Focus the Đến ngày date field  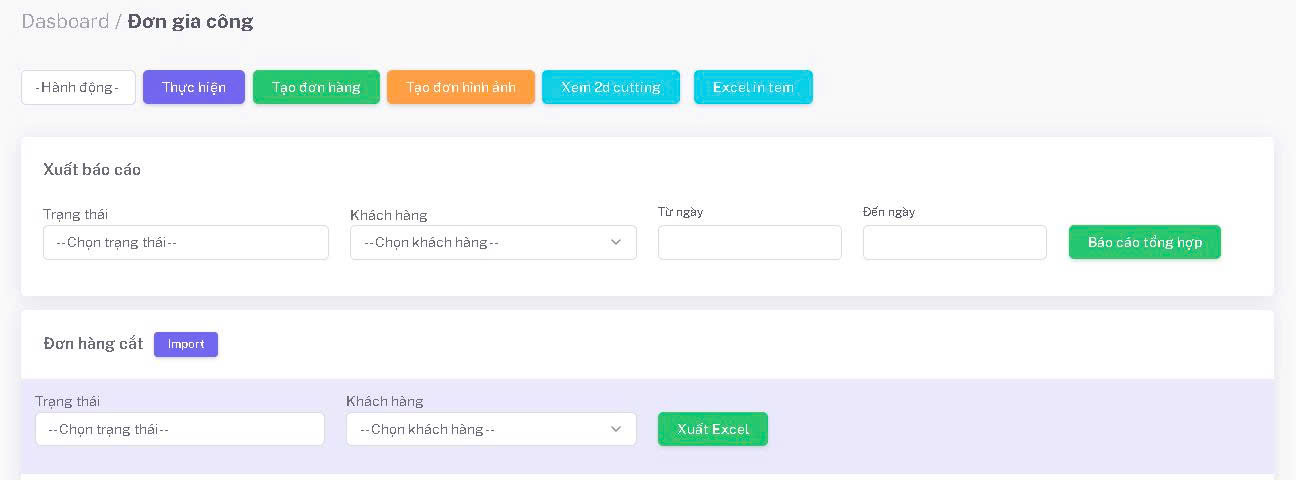tap(954, 242)
